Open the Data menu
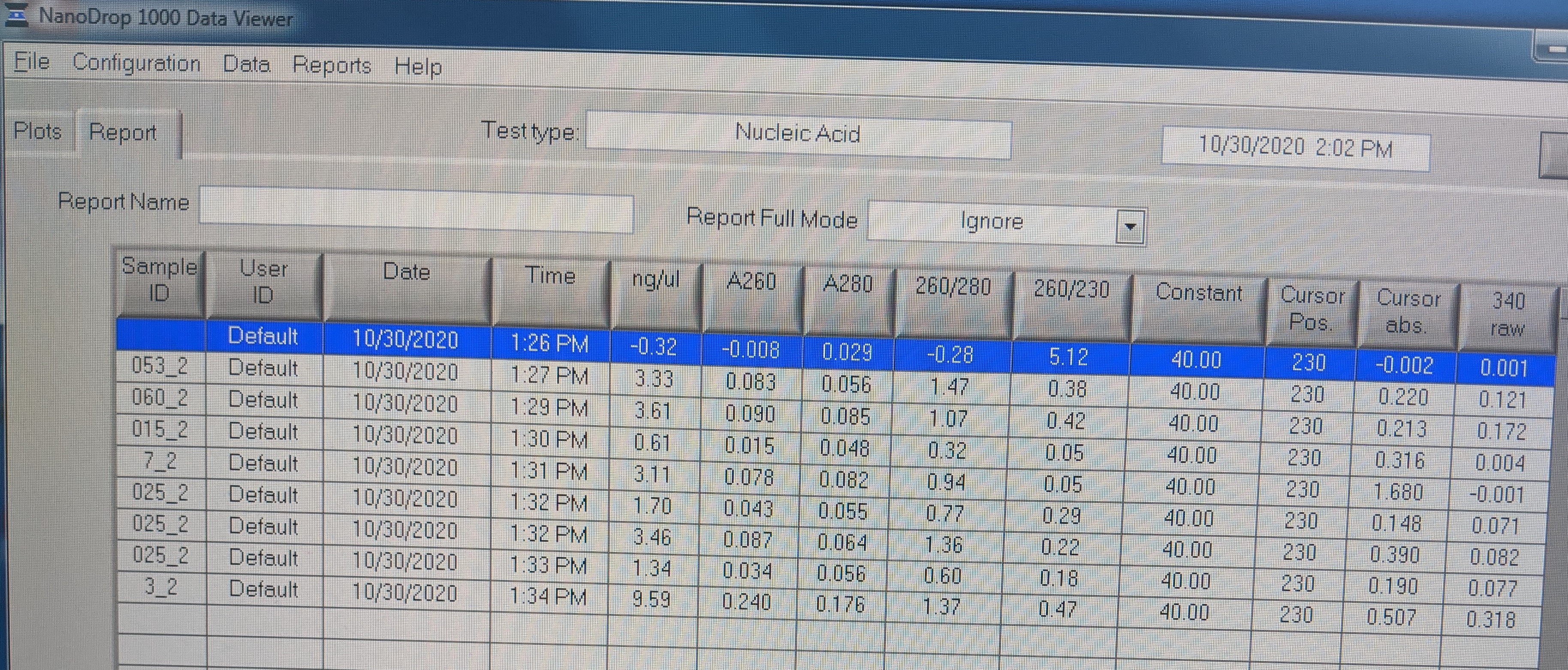The width and height of the screenshot is (1568, 670). point(246,64)
